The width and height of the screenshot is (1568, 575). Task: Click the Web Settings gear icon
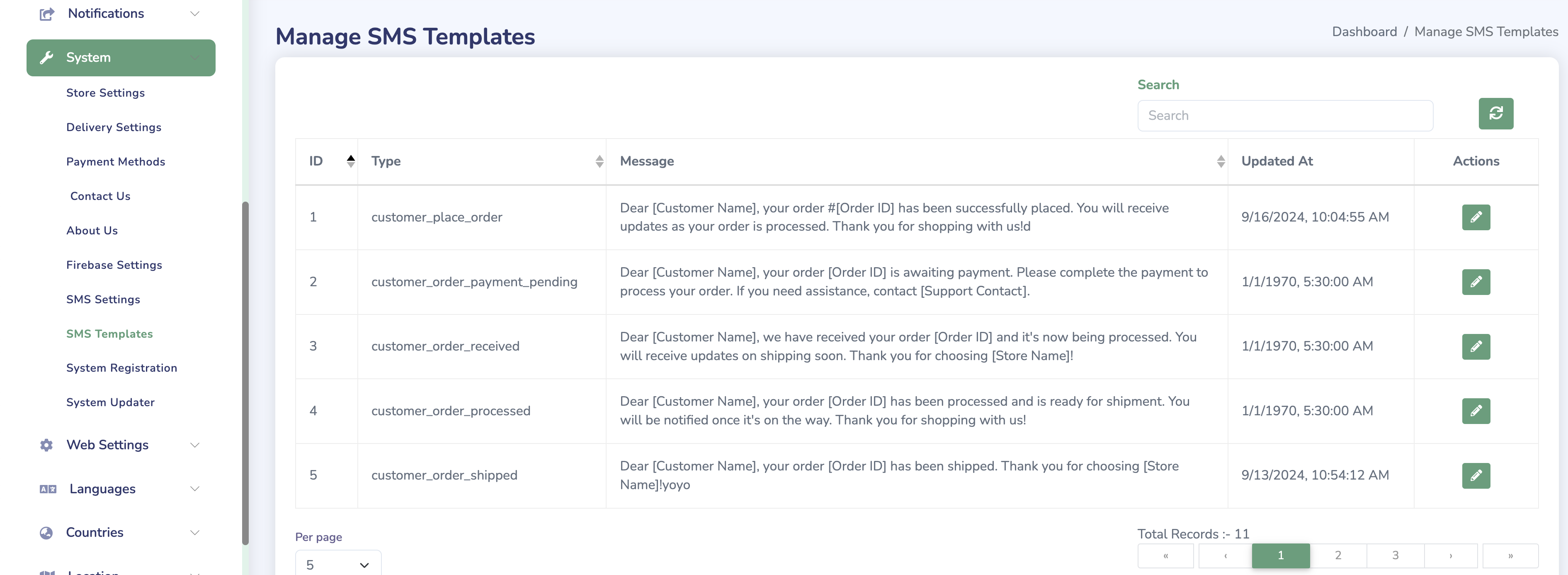tap(46, 445)
